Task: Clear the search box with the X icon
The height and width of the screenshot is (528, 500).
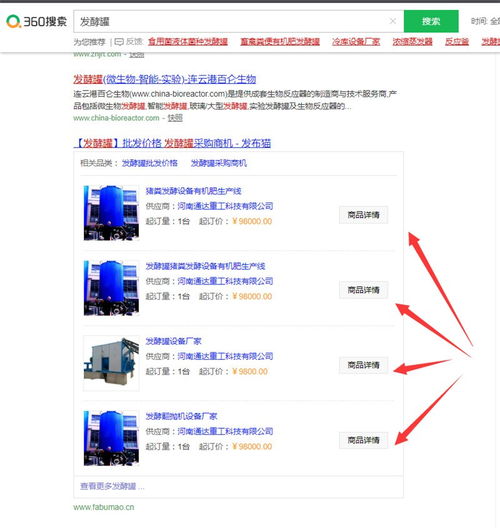Action: pyautogui.click(x=393, y=21)
